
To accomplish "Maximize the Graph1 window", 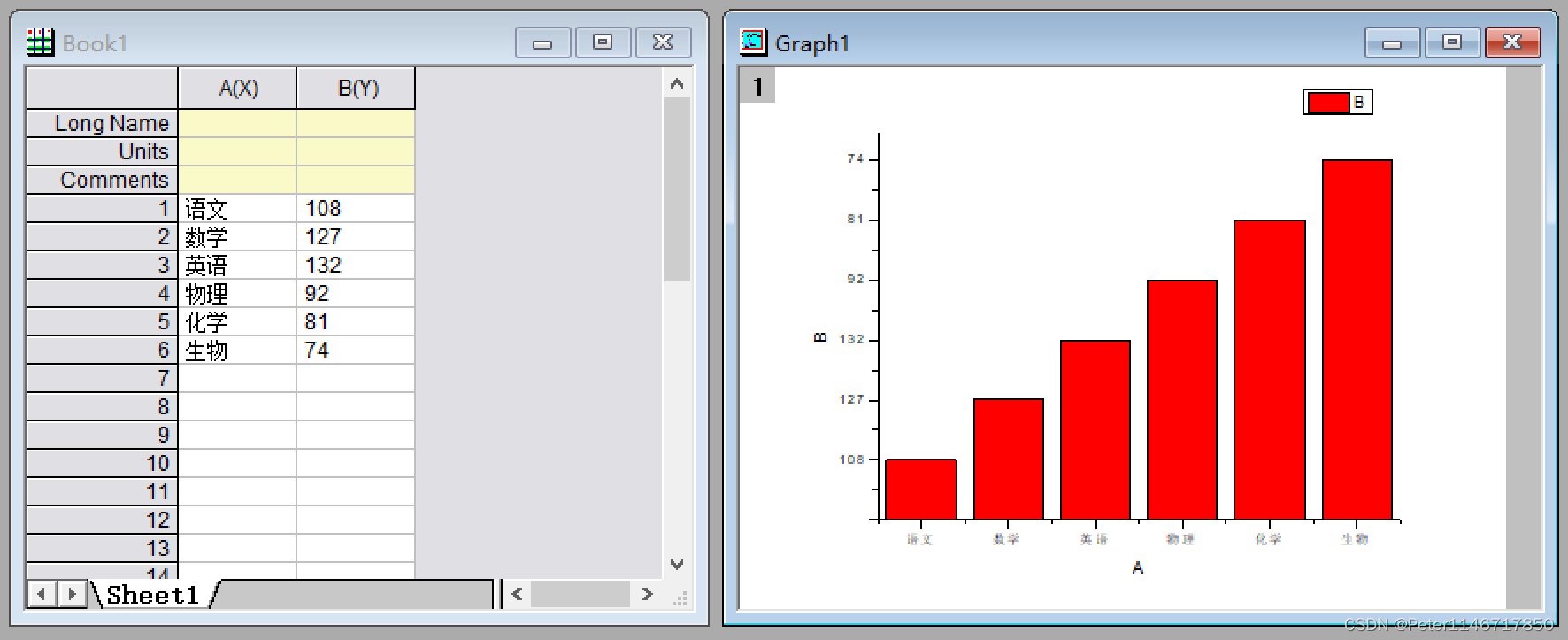I will (1452, 42).
